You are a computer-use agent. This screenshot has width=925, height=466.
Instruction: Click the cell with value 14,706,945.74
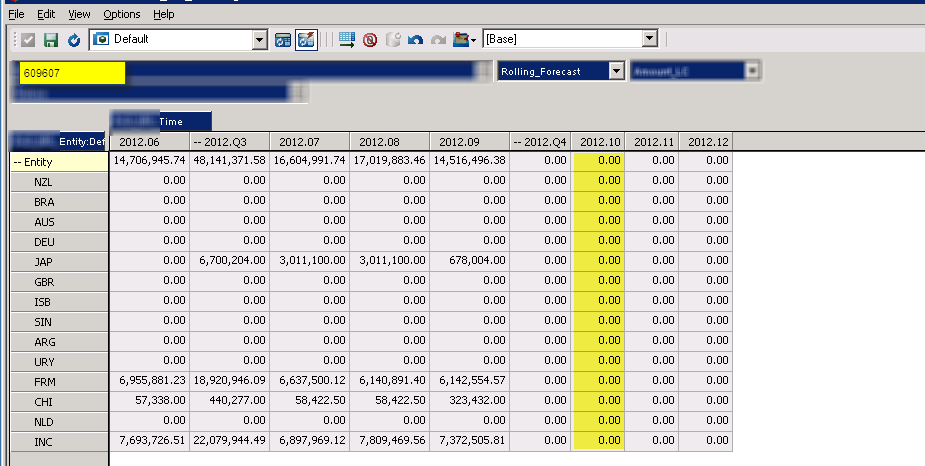coord(149,160)
